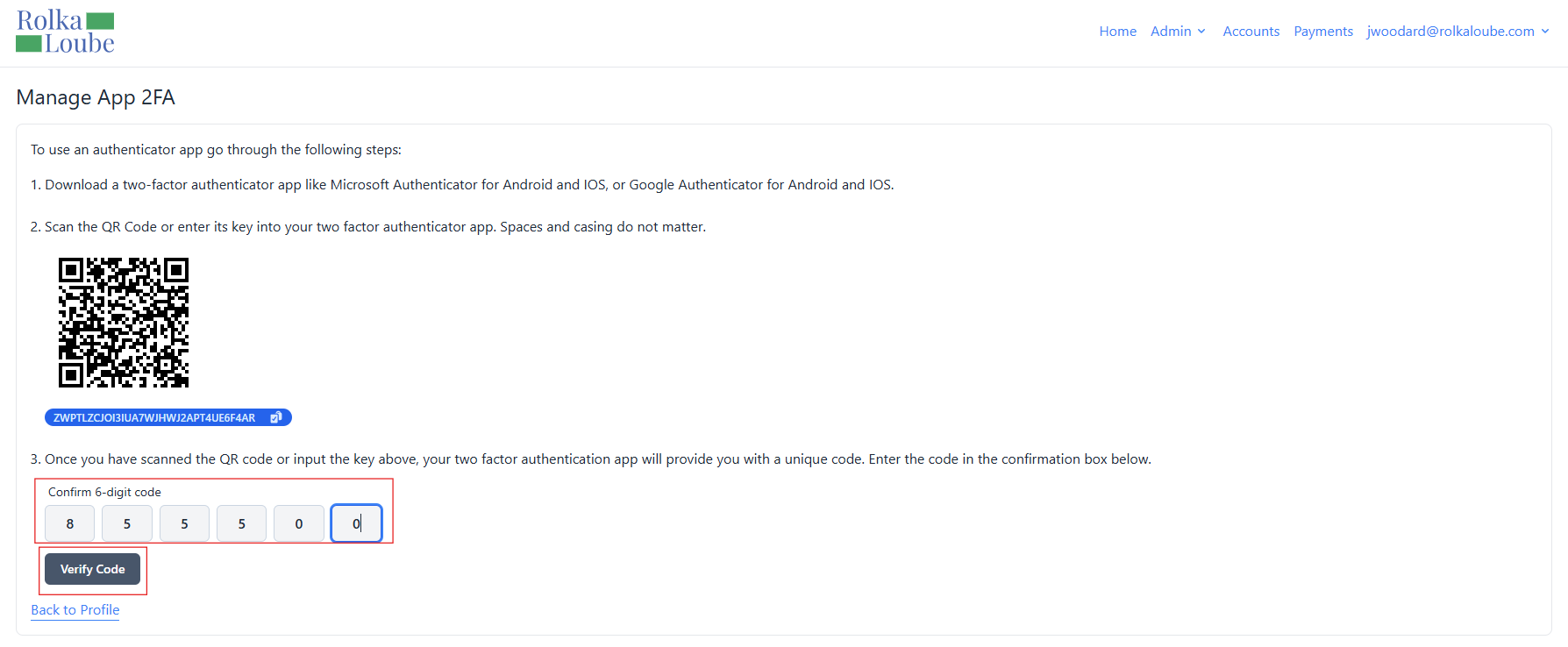
Task: Expand the Admin dropdown chevron
Action: point(1201,32)
